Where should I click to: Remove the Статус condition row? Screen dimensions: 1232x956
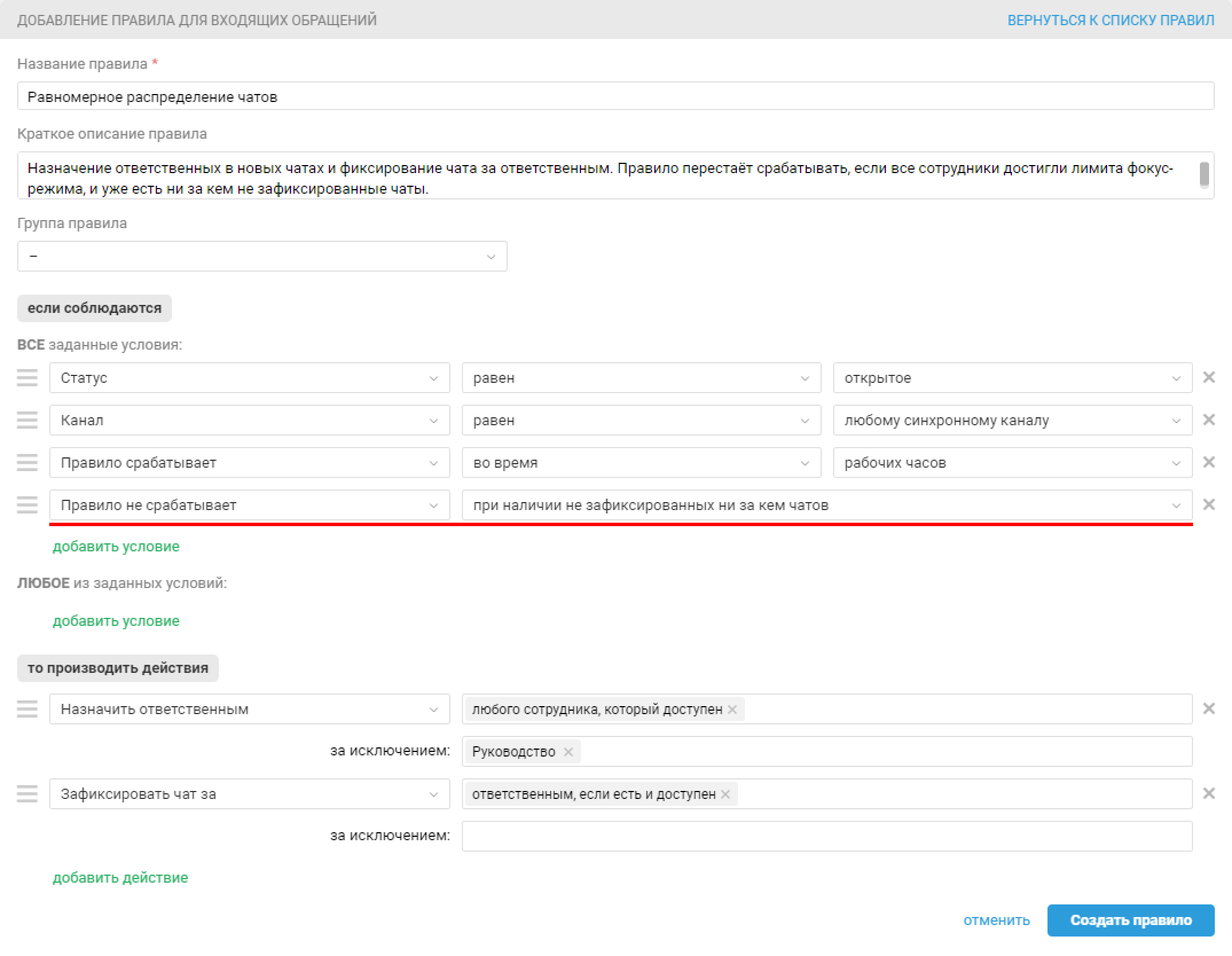(1209, 378)
